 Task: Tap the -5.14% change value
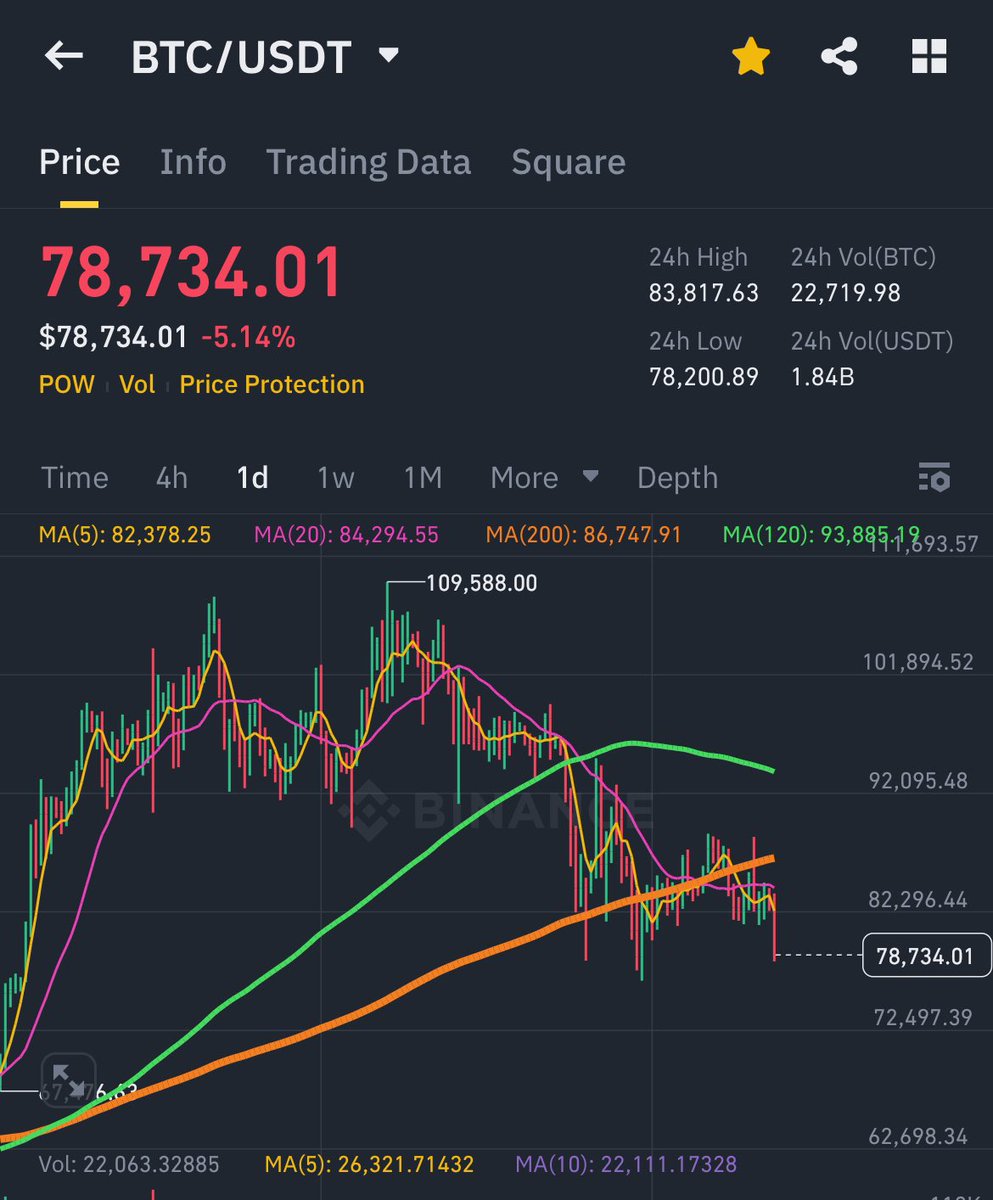tap(248, 337)
